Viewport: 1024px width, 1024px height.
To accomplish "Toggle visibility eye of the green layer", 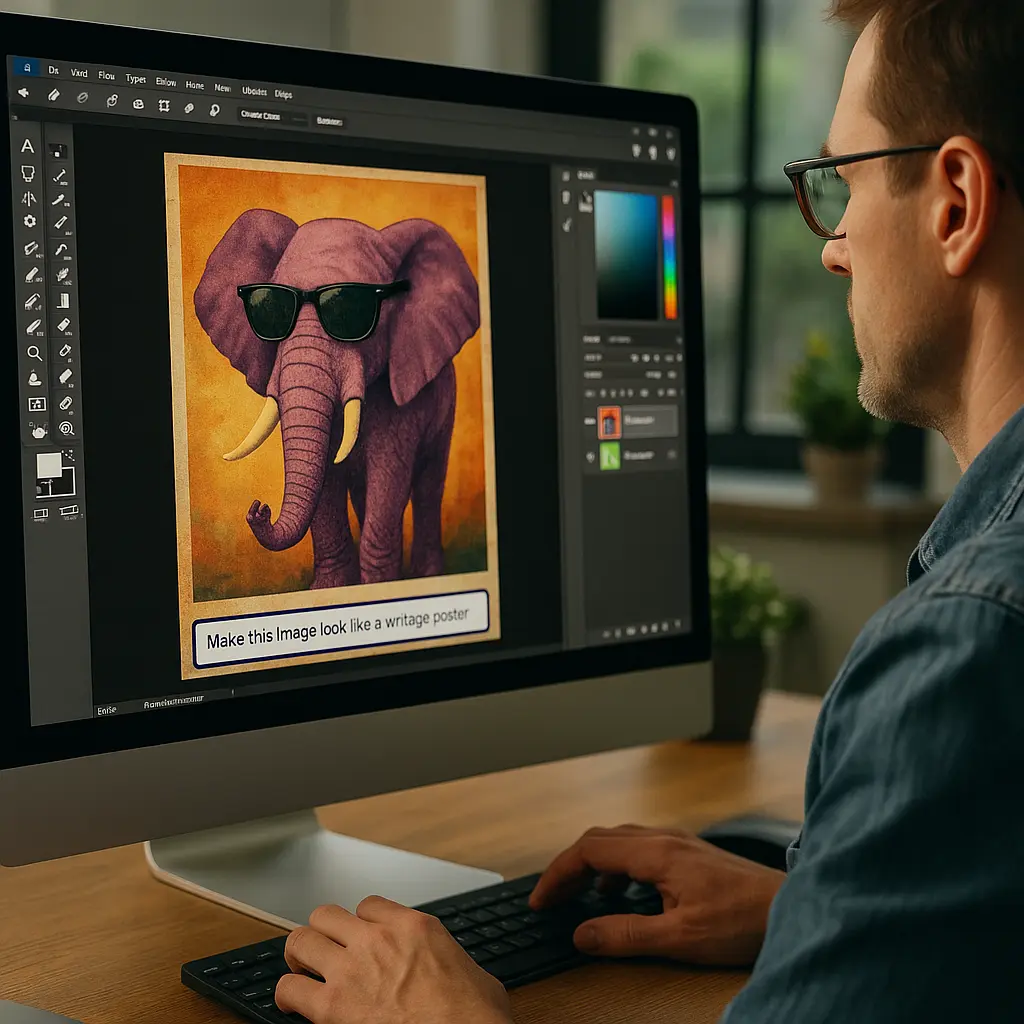I will (x=590, y=457).
